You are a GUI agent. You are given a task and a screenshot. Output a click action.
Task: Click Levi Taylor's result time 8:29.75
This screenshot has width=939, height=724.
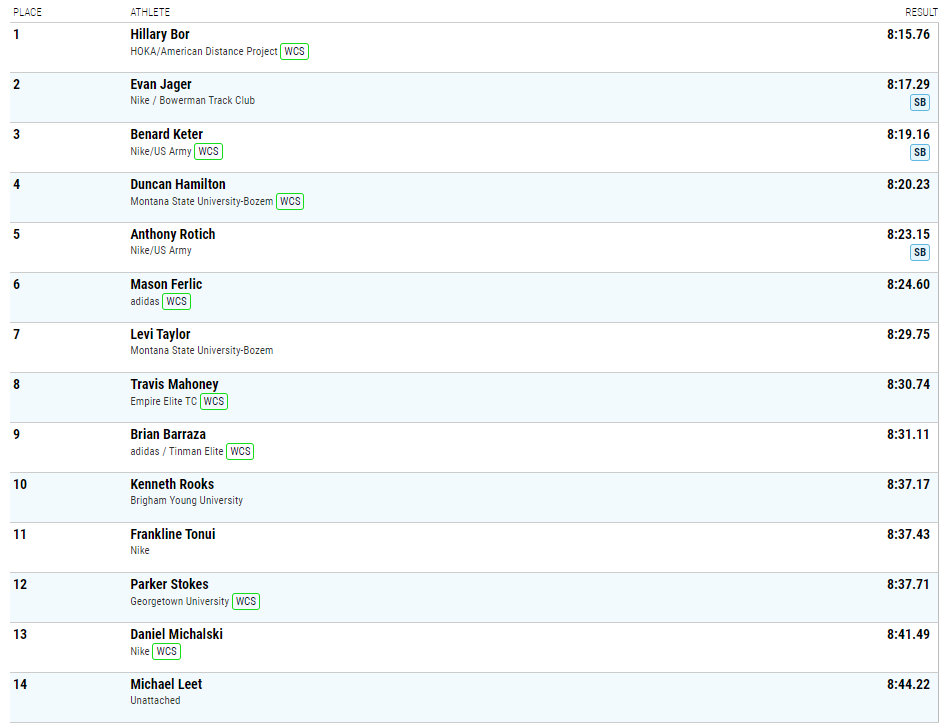pos(908,334)
